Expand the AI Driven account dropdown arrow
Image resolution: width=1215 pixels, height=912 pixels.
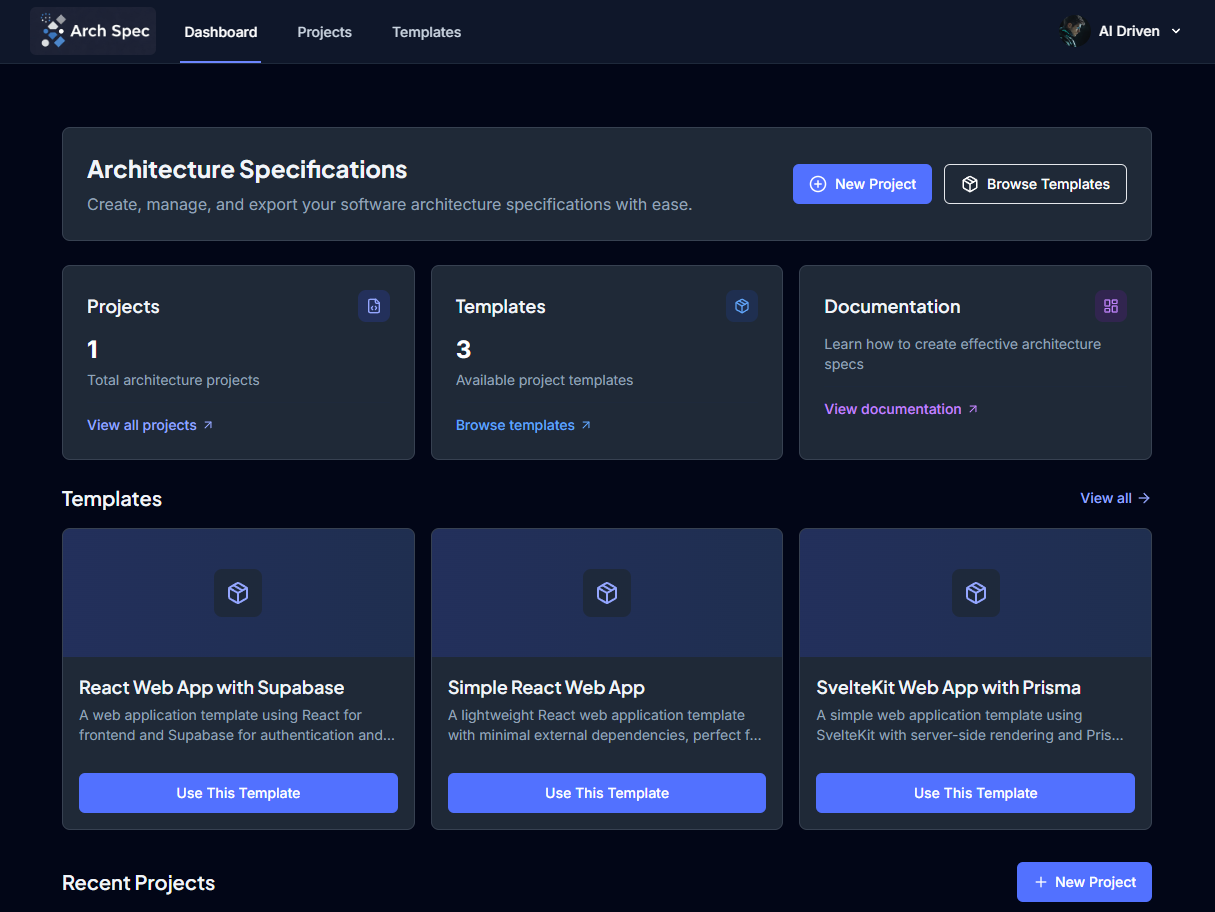pyautogui.click(x=1176, y=31)
